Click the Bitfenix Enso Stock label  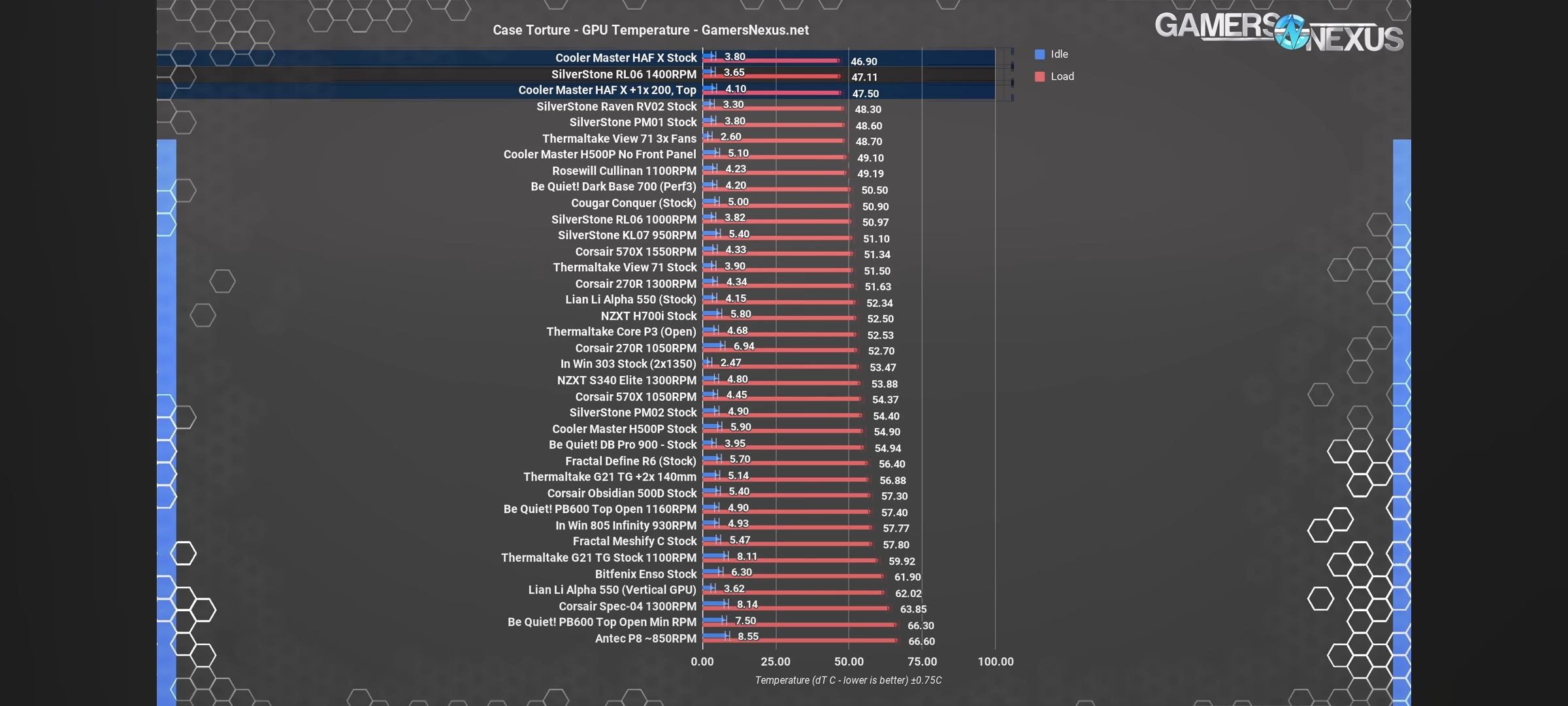(645, 574)
